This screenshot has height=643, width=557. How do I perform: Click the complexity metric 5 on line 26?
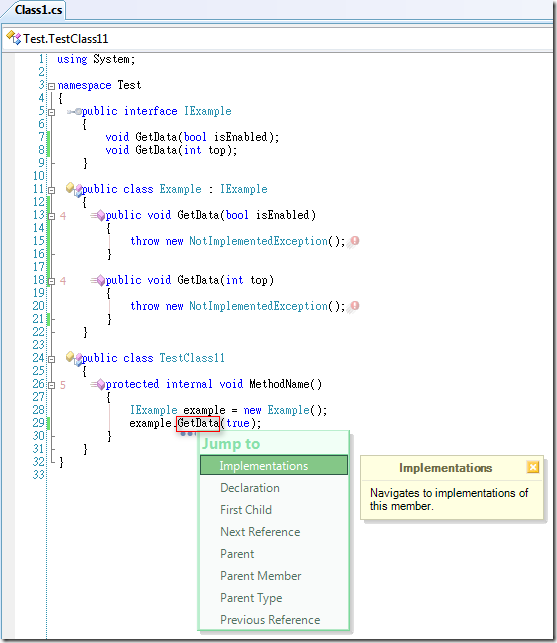tap(63, 385)
